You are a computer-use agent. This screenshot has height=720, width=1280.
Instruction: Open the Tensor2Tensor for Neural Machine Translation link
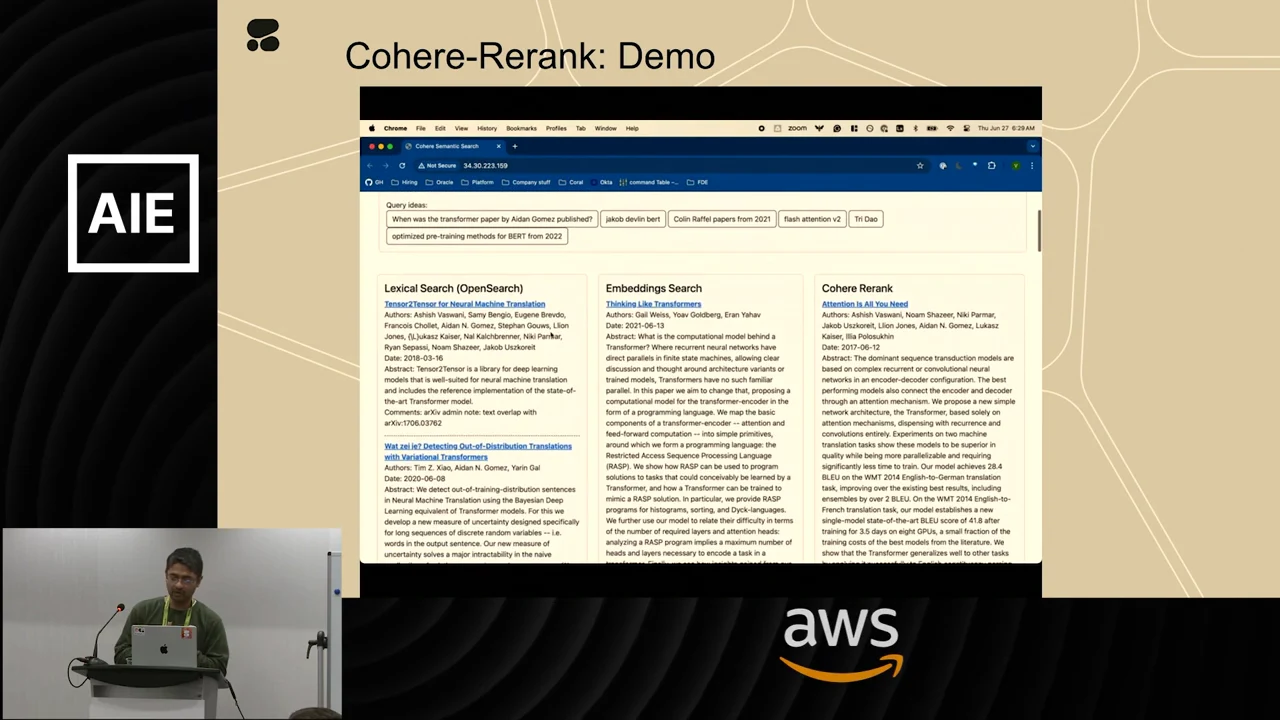click(465, 304)
